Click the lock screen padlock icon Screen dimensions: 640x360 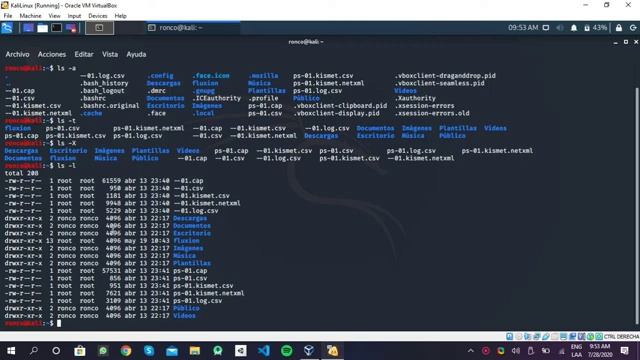[x=619, y=28]
